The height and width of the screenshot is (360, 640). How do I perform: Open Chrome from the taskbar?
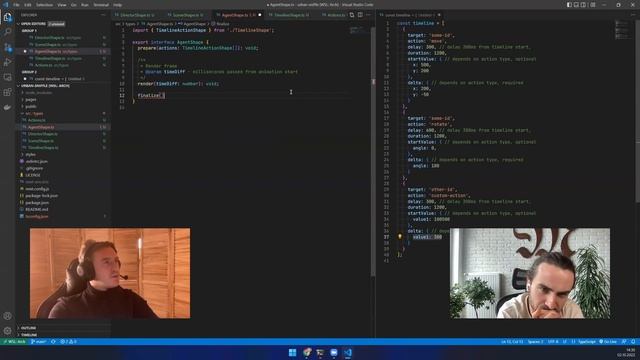[307, 353]
